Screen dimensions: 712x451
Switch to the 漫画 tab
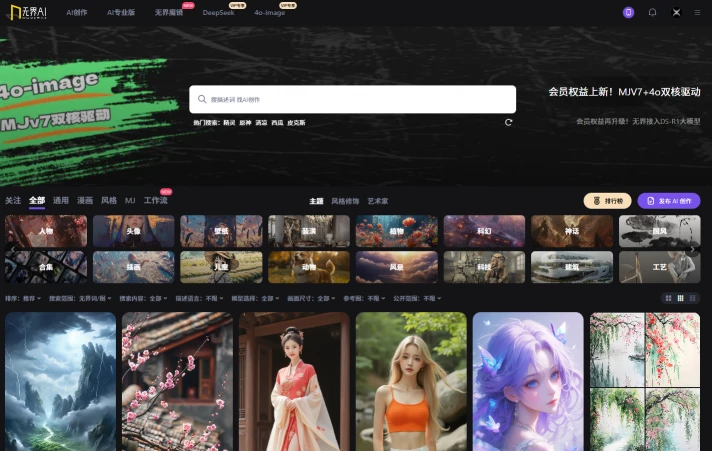[85, 200]
